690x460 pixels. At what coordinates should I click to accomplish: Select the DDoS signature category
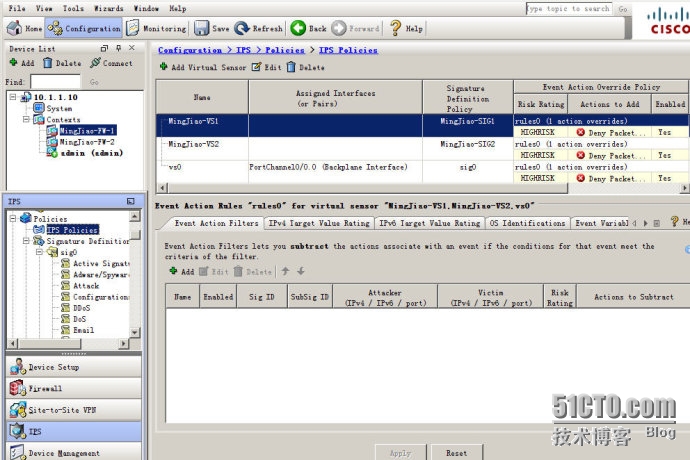tap(76, 308)
